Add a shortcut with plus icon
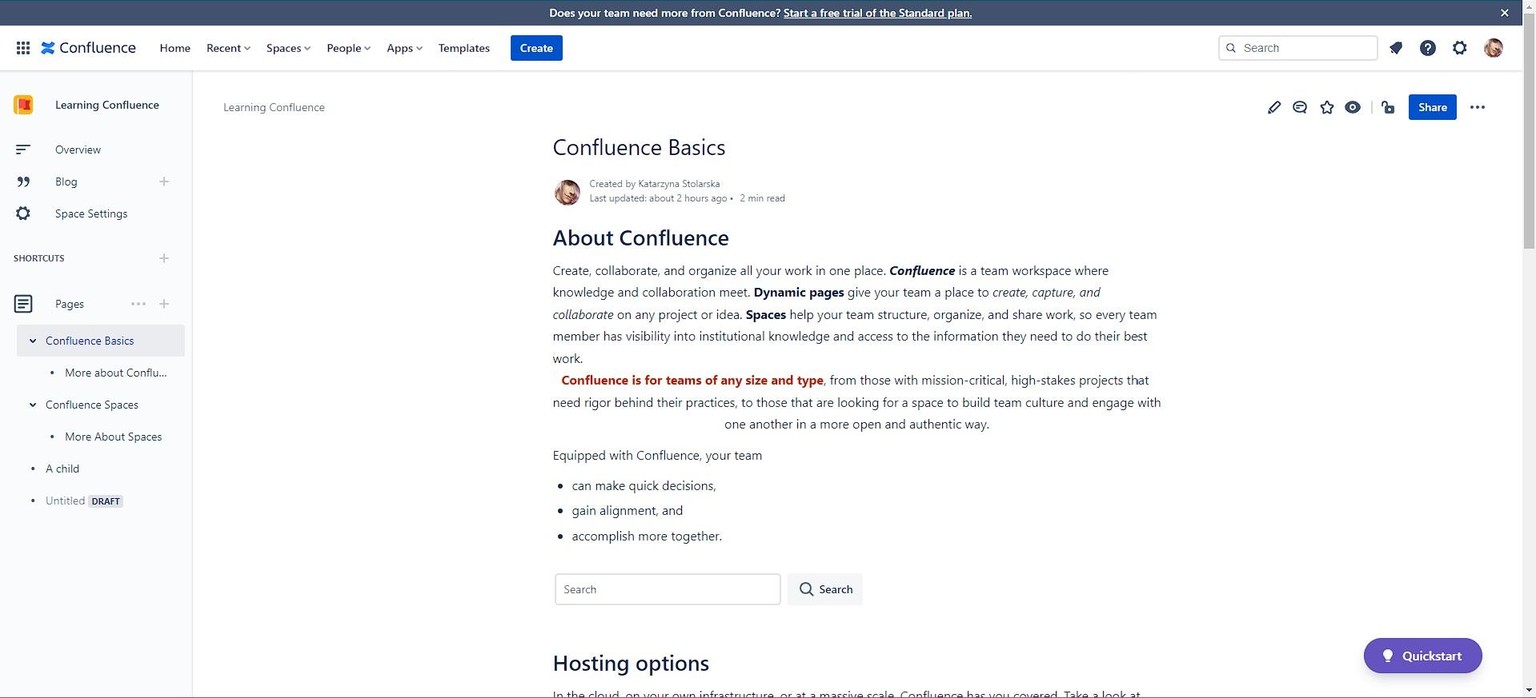1536x698 pixels. coord(164,258)
